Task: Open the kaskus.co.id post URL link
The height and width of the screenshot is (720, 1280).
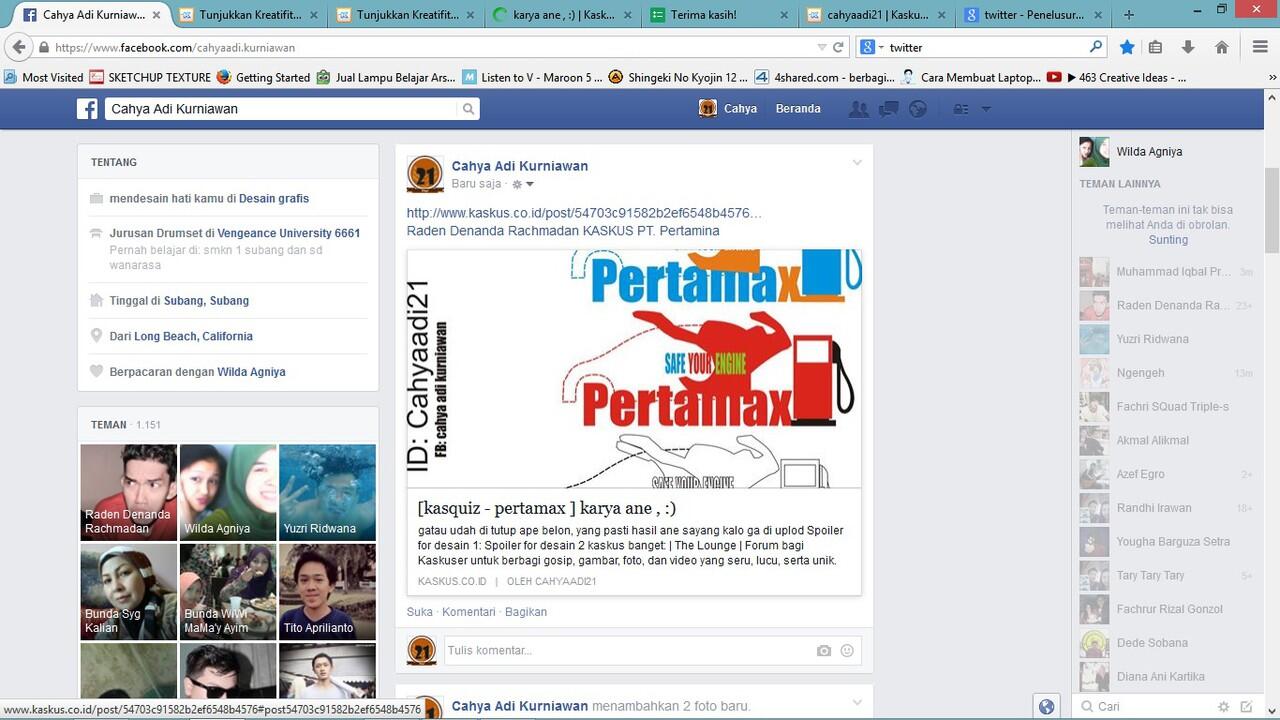Action: [584, 213]
